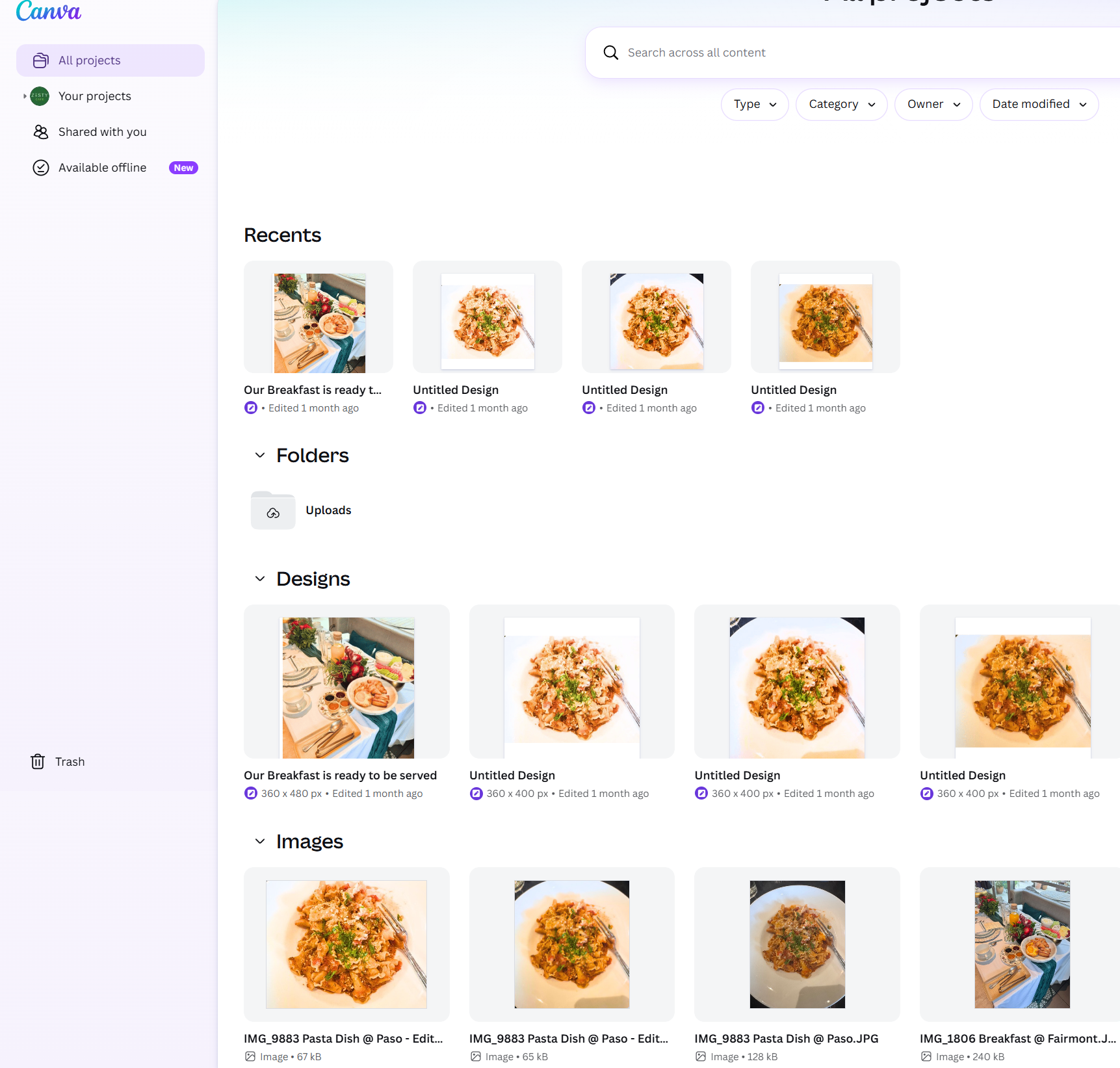
Task: Click 'Our Breakfast is ready to be served' title
Action: (340, 775)
